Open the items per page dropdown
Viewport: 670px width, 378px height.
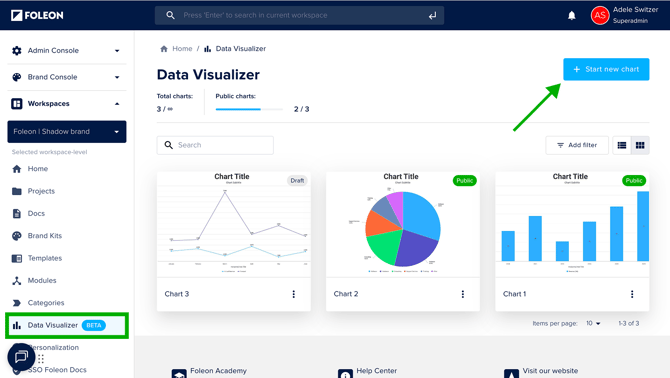tap(593, 323)
